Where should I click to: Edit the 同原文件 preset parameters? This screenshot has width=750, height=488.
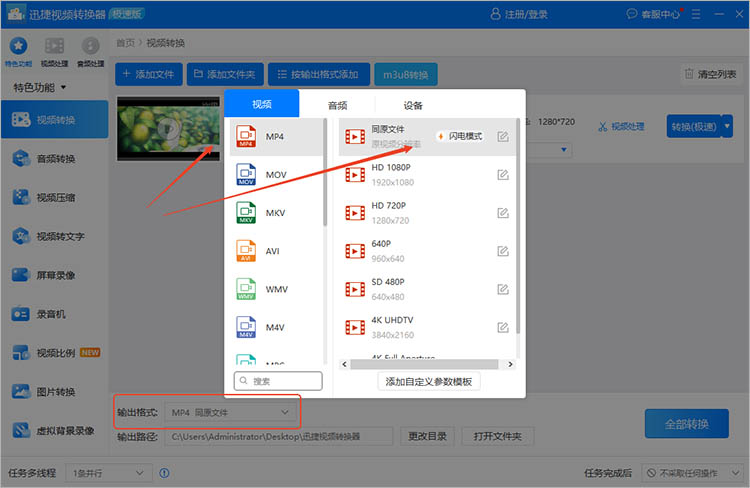coord(503,136)
